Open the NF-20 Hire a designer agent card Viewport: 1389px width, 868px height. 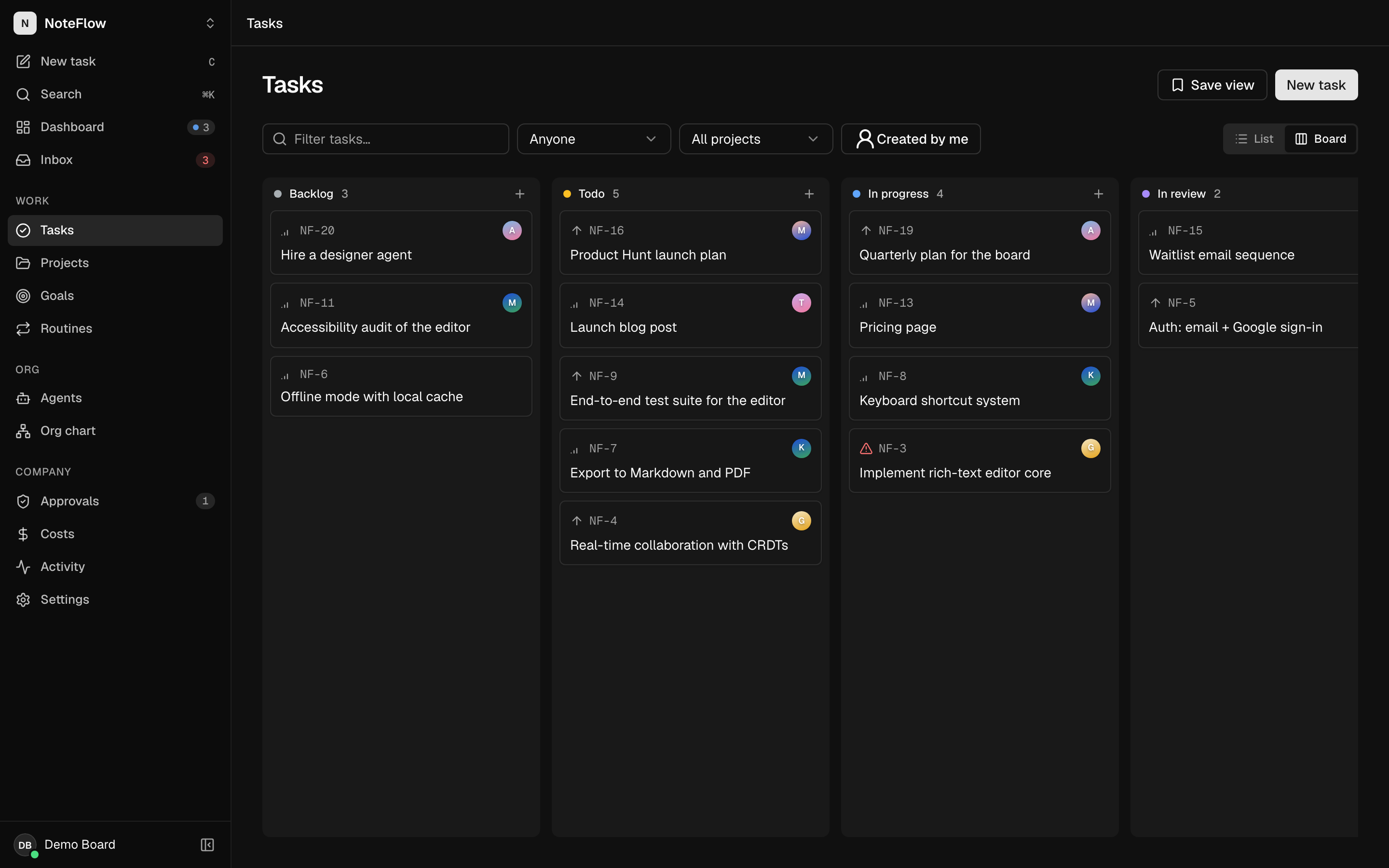[401, 243]
